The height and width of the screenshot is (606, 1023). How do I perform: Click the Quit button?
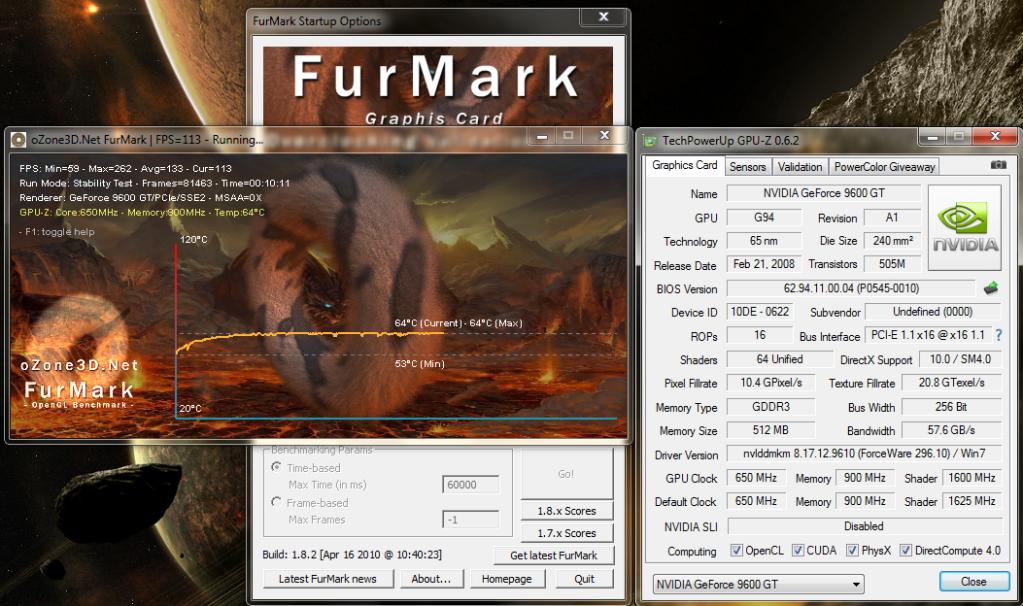(x=584, y=579)
